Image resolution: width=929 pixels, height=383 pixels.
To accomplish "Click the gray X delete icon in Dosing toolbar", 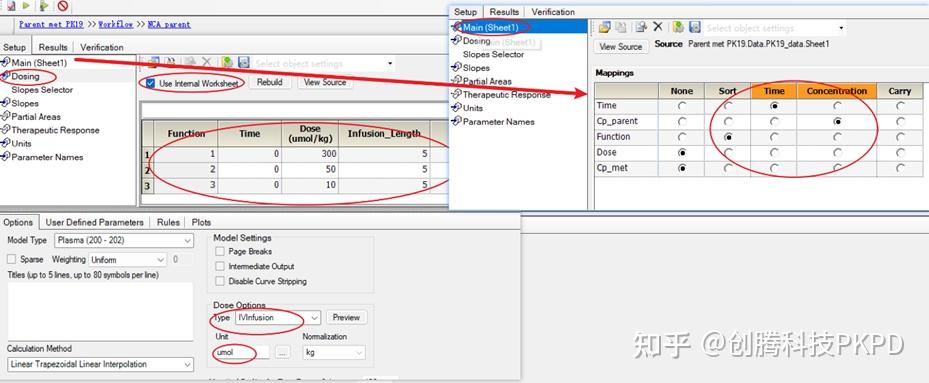I will click(x=206, y=62).
